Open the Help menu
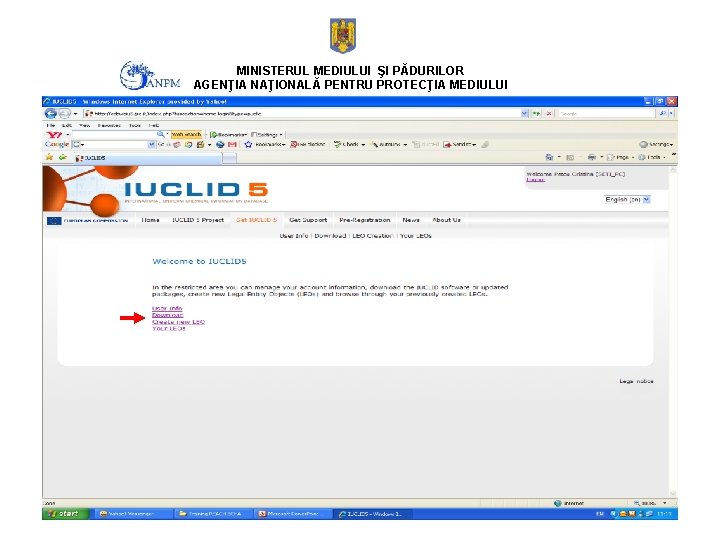This screenshot has height=540, width=720. (153, 125)
